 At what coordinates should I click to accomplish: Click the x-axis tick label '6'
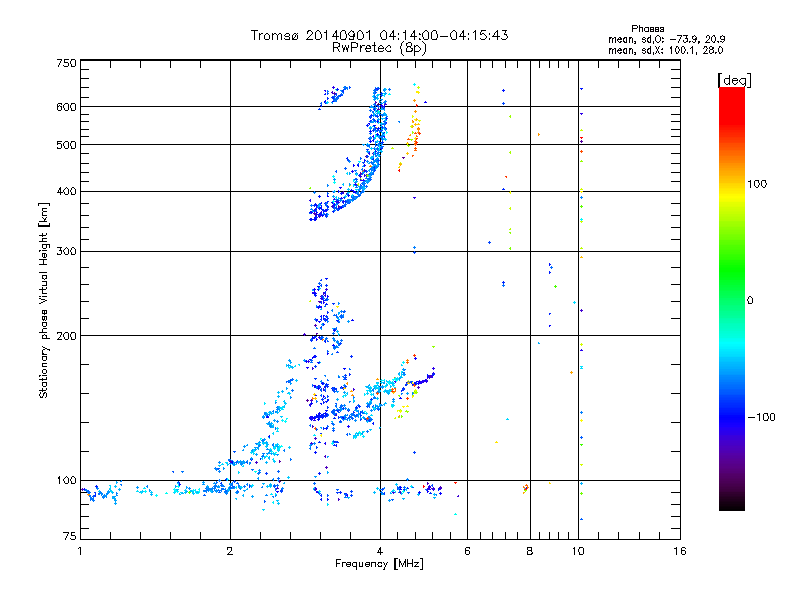tap(467, 551)
